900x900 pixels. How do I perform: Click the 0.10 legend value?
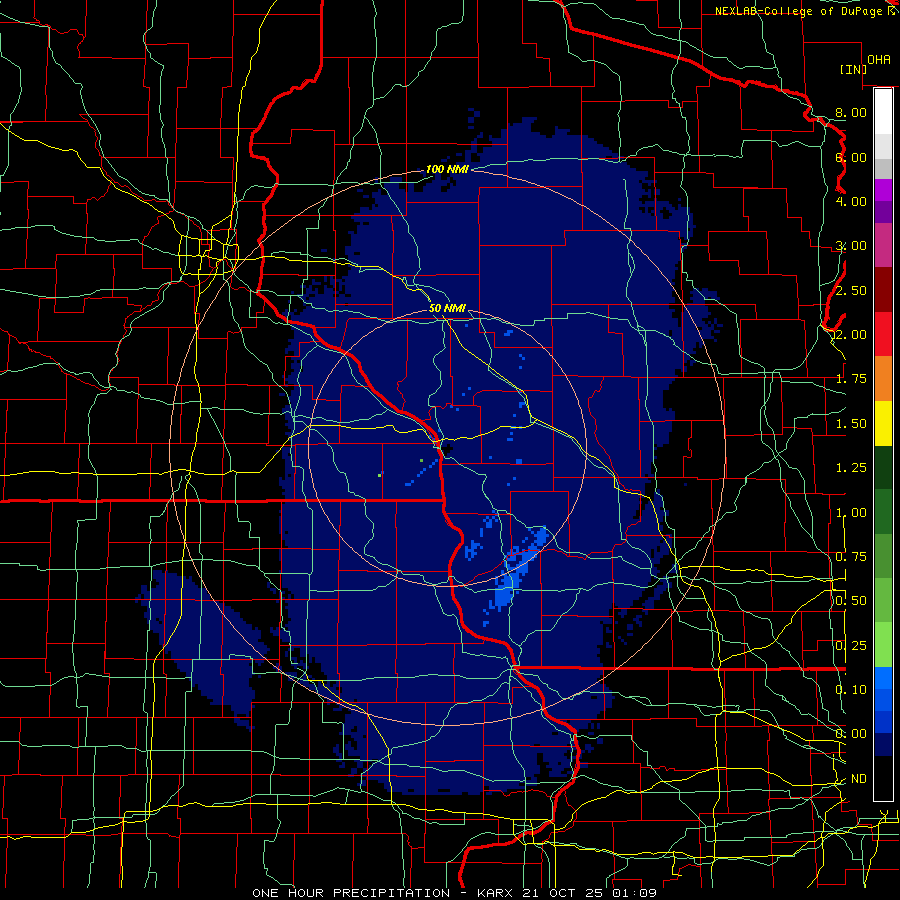point(851,690)
